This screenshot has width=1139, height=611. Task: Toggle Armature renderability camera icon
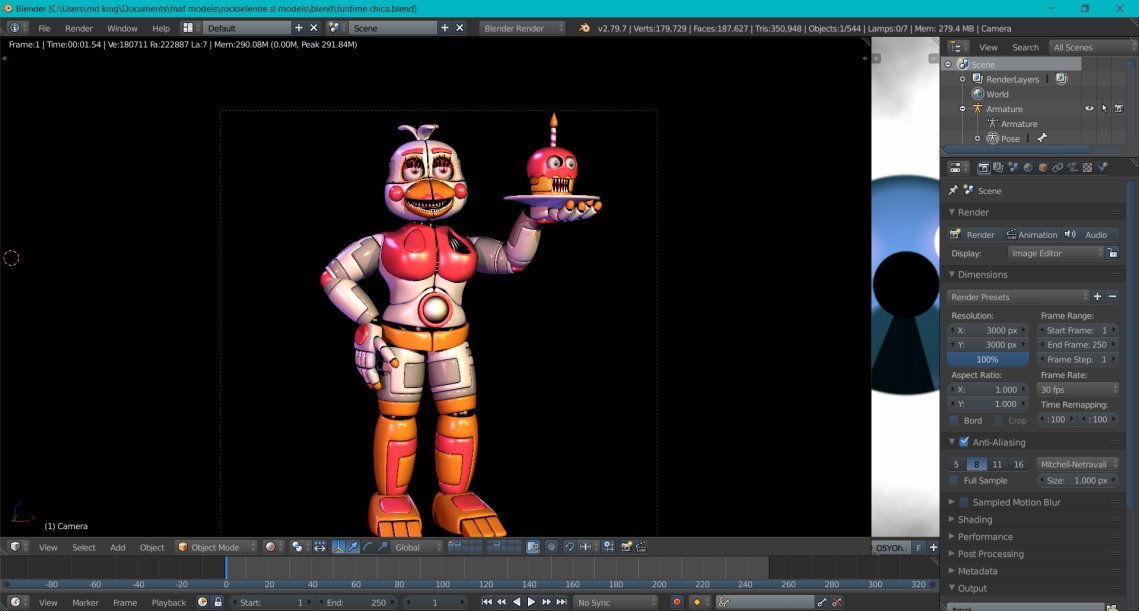[x=1119, y=108]
